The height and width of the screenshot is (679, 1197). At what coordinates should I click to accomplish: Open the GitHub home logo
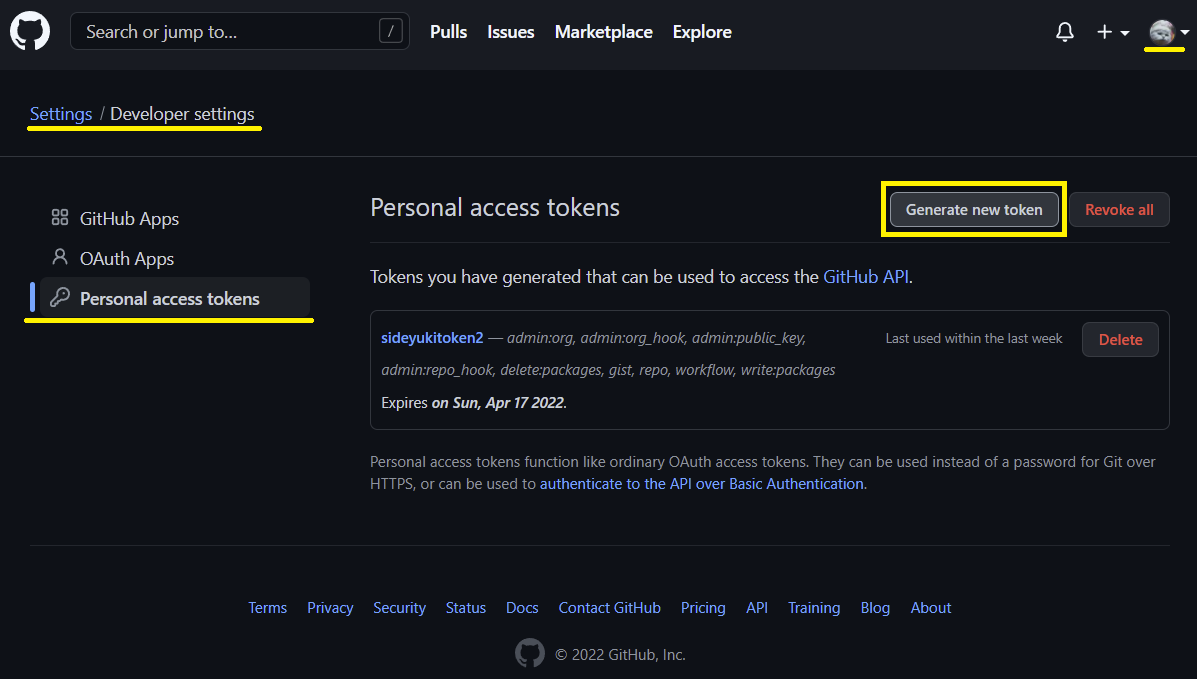pos(30,31)
